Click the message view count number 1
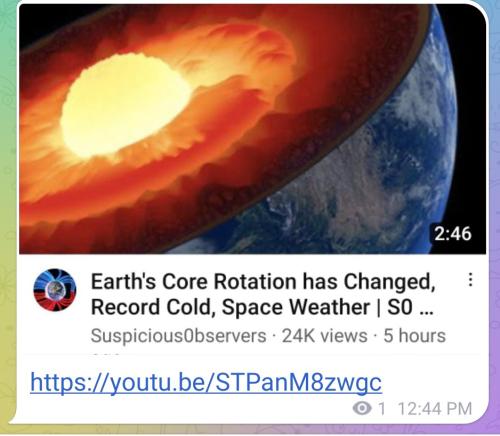This screenshot has height=436, width=500. coord(382,409)
